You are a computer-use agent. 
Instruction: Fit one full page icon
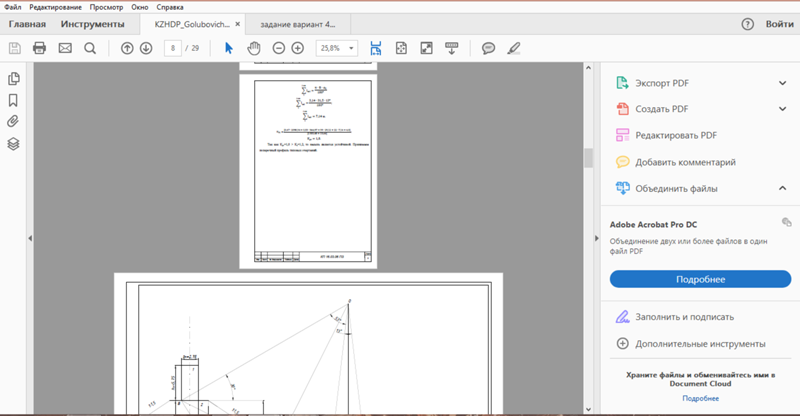pos(401,48)
